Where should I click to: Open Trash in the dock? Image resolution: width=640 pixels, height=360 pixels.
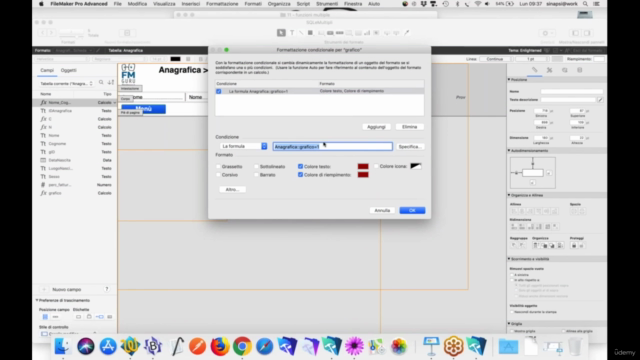click(575, 346)
